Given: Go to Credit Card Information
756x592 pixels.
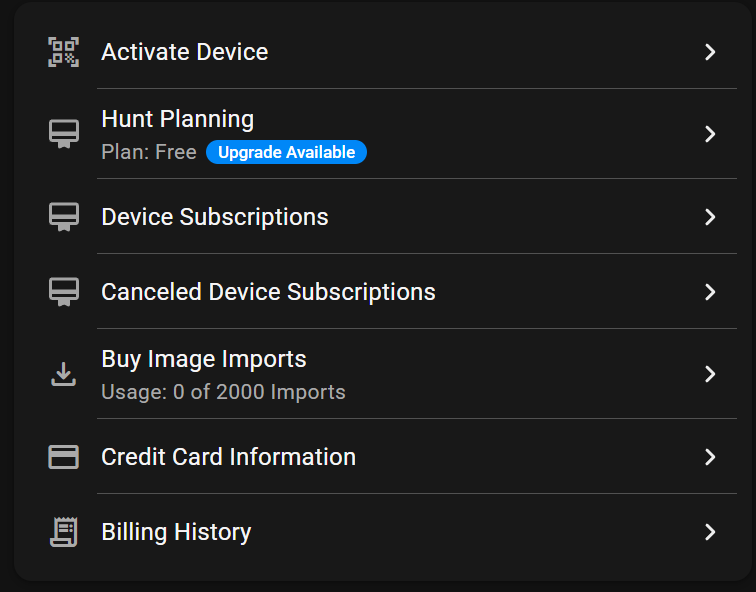Looking at the screenshot, I should click(x=228, y=457).
